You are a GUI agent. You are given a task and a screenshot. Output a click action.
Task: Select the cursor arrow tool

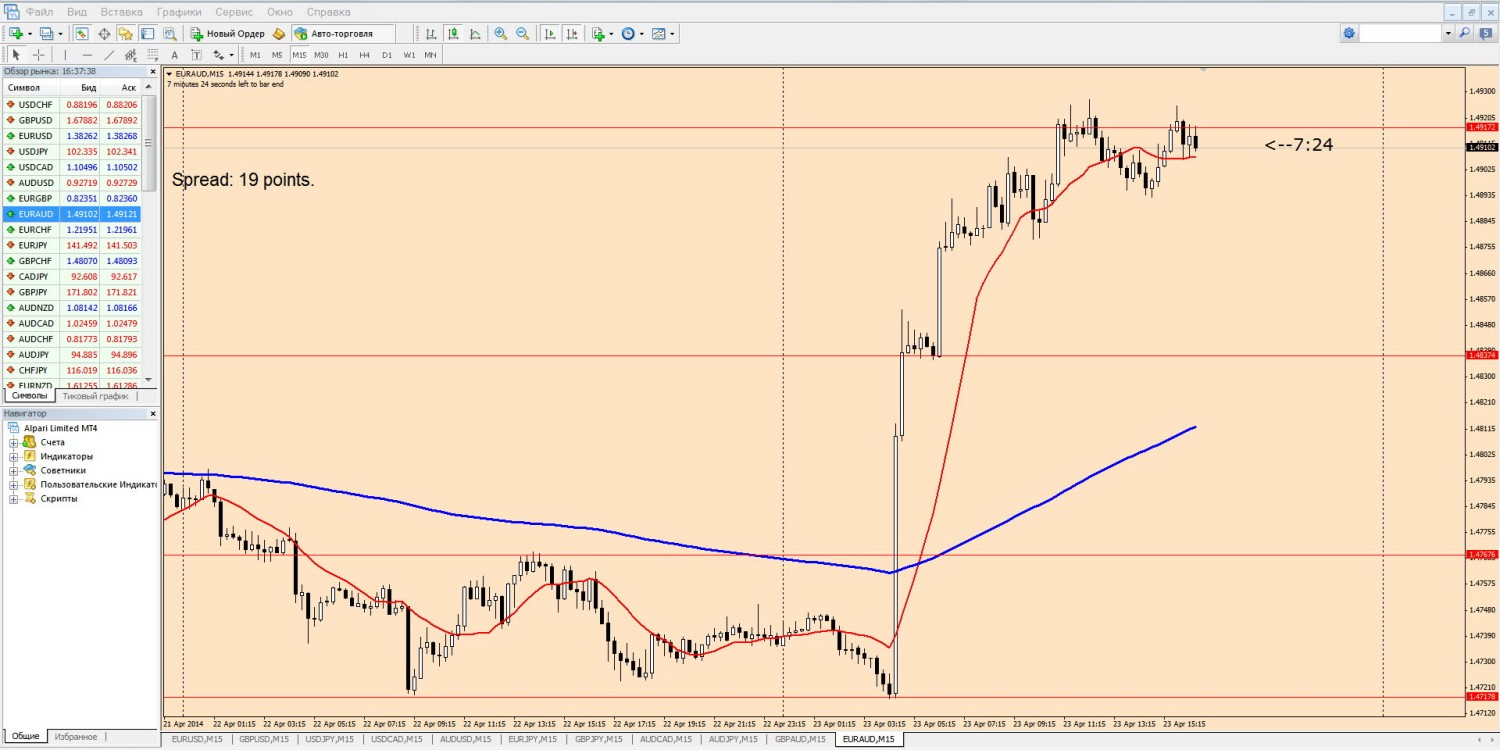(16, 55)
